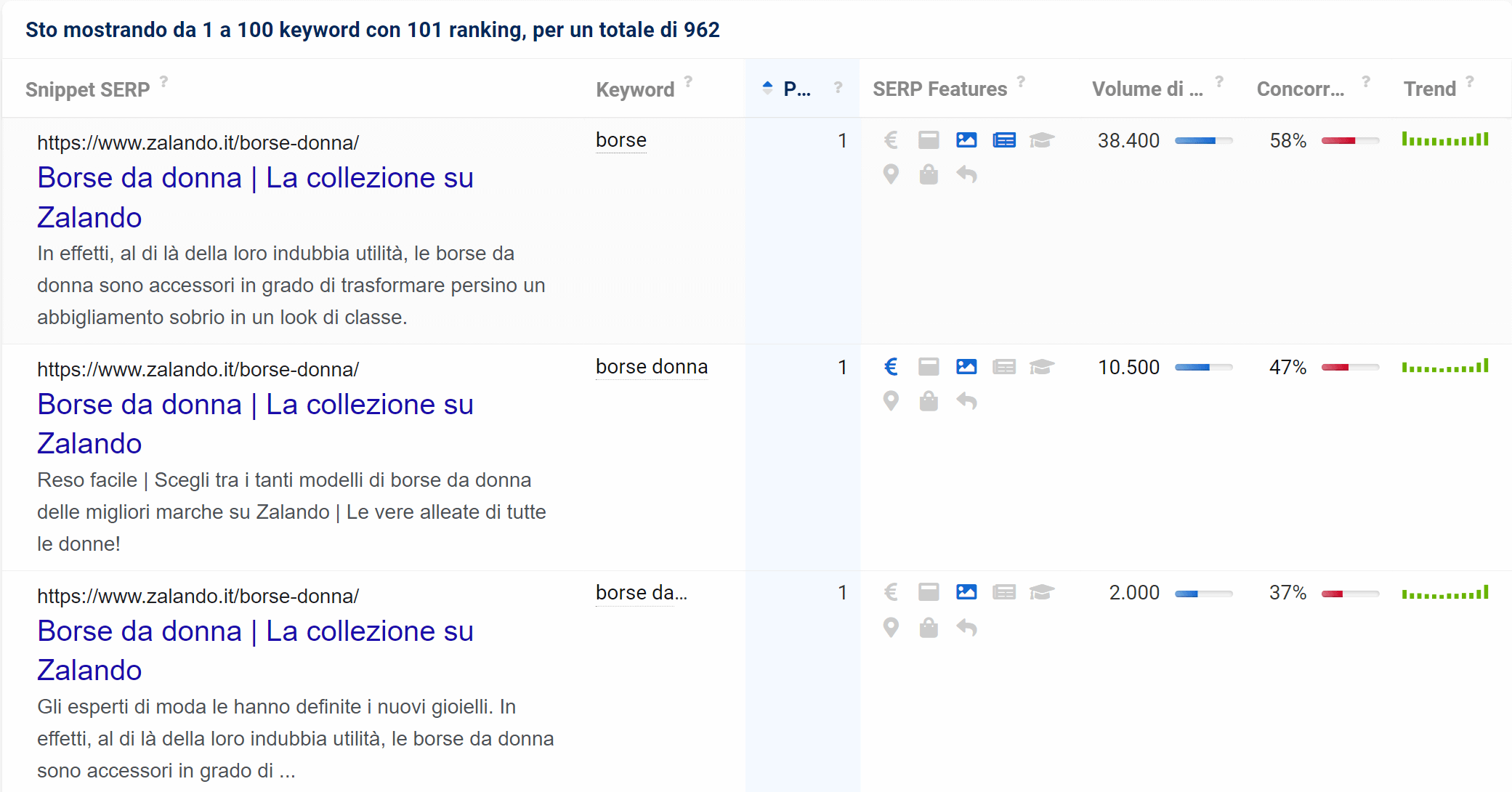Screen dimensions: 1512x792
Task: Click the image pack icon in 2.000 volume row
Action: 966,592
